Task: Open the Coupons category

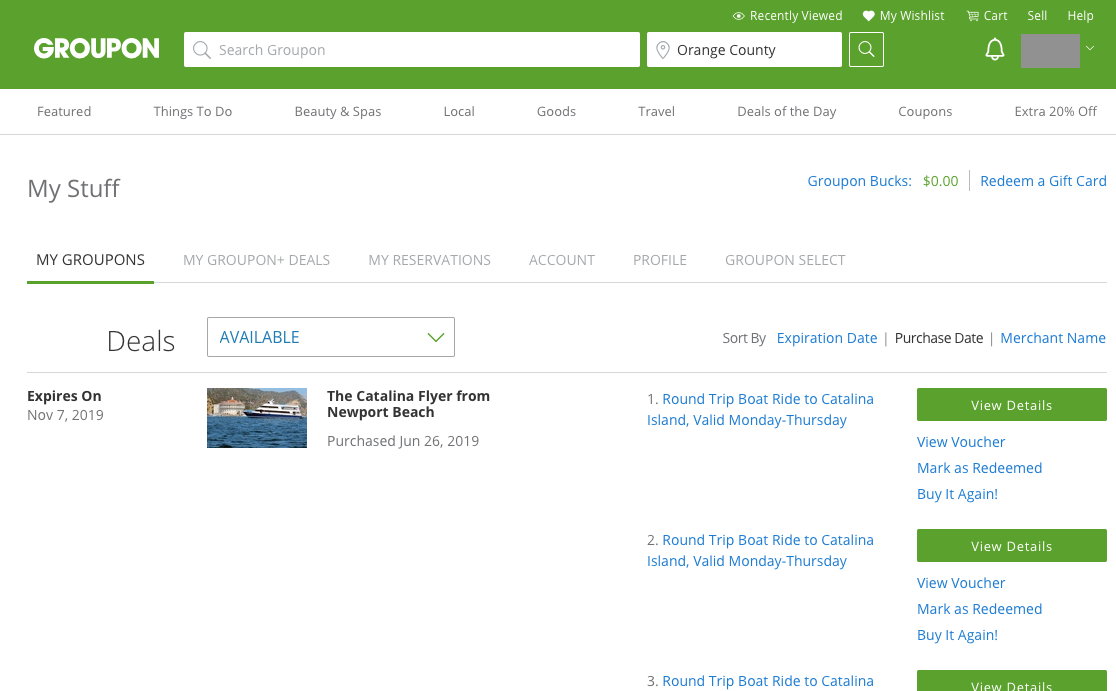Action: [x=925, y=111]
